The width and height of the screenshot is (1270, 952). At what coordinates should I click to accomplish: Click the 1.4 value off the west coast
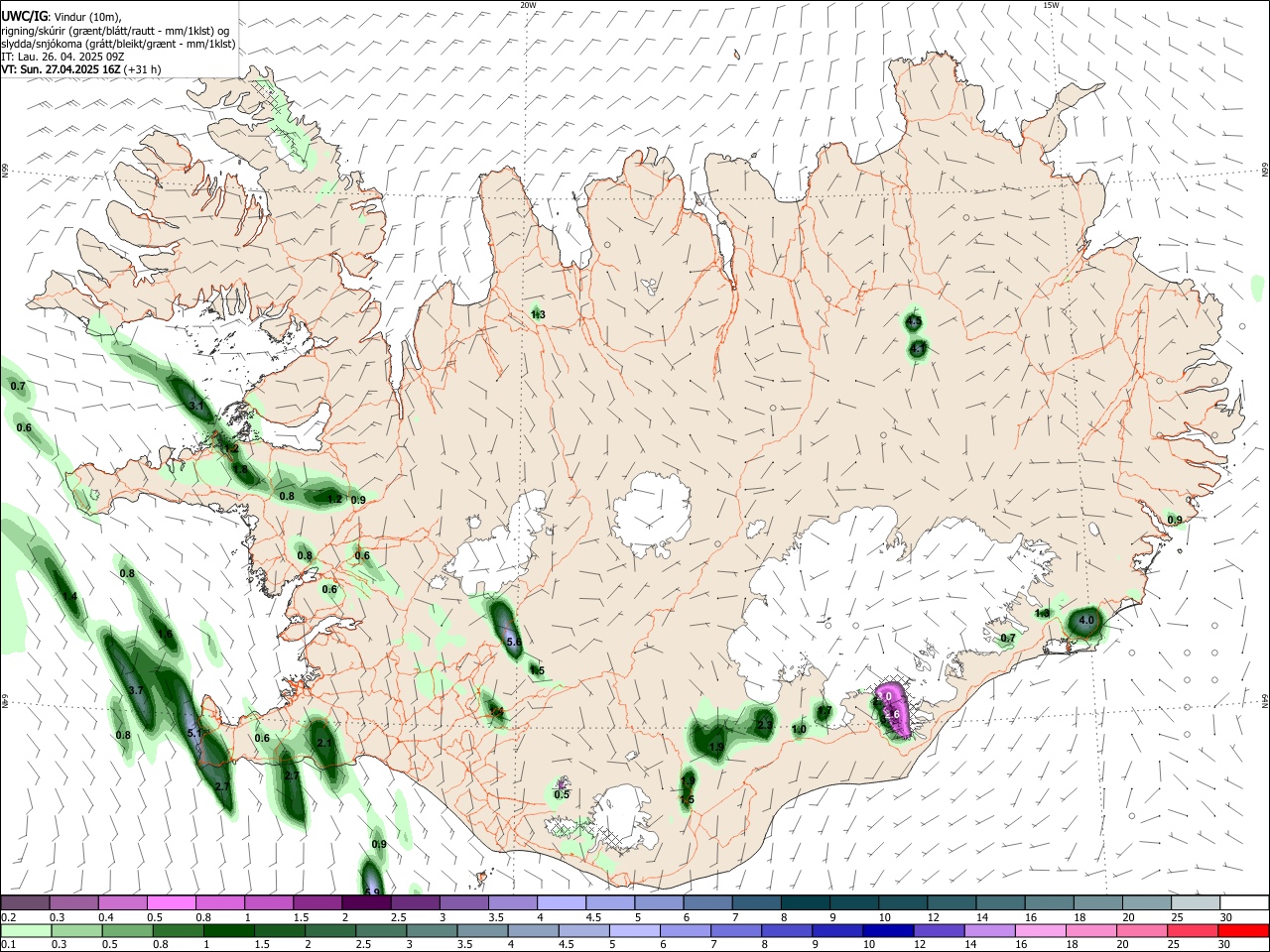(69, 596)
